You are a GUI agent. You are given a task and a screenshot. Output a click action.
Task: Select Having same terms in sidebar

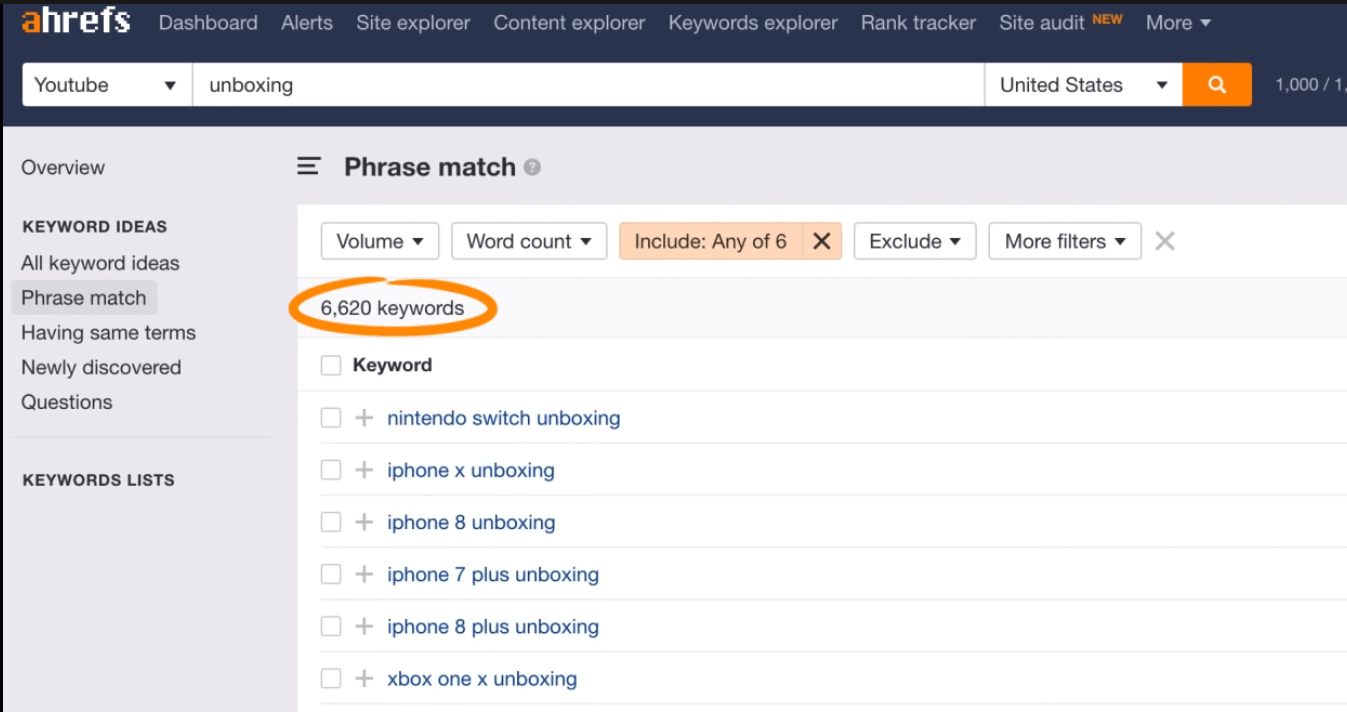108,333
